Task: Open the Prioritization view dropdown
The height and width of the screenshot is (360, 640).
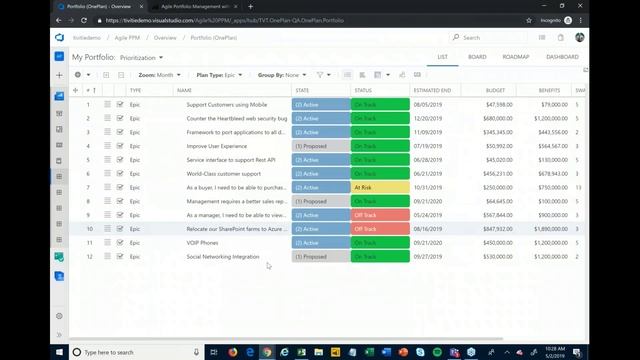Action: click(142, 58)
